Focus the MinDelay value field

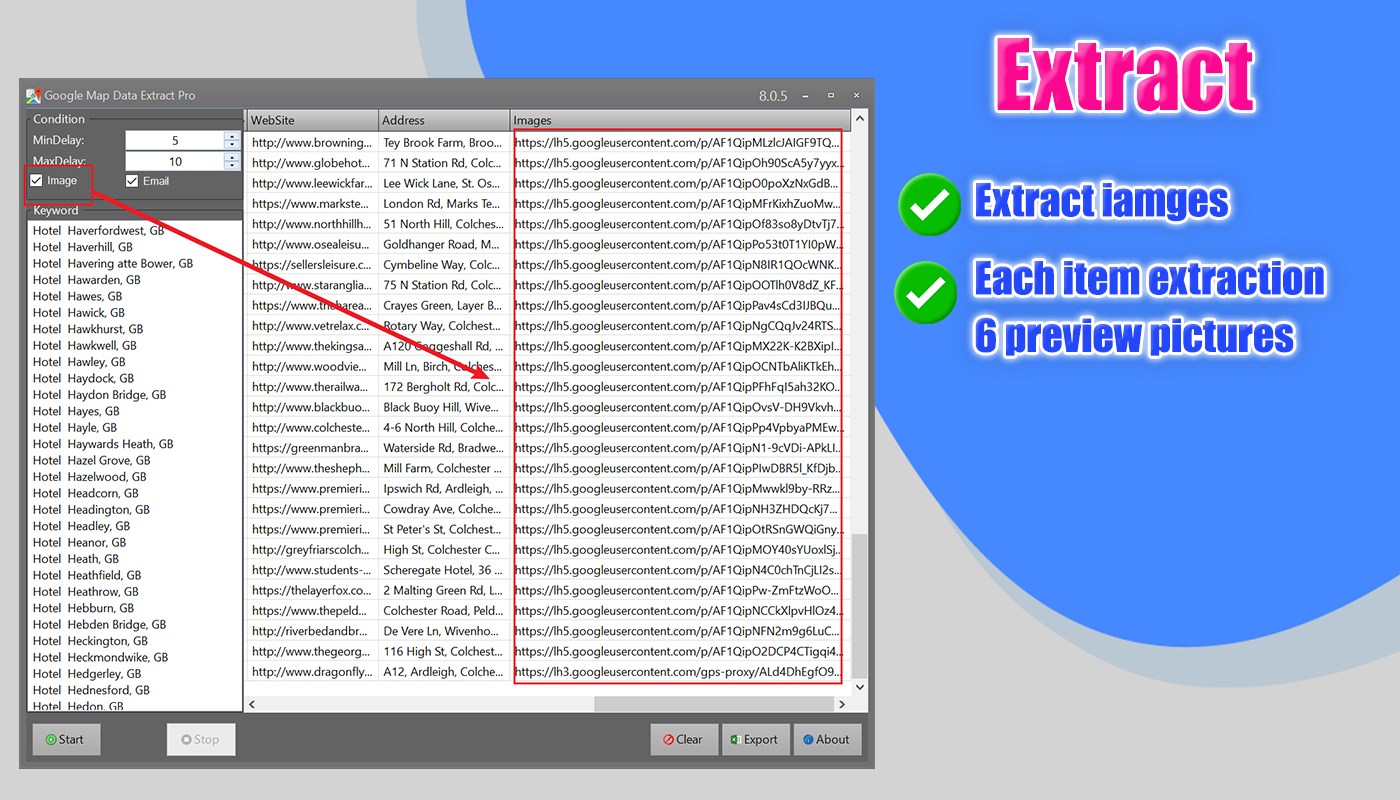tap(175, 141)
